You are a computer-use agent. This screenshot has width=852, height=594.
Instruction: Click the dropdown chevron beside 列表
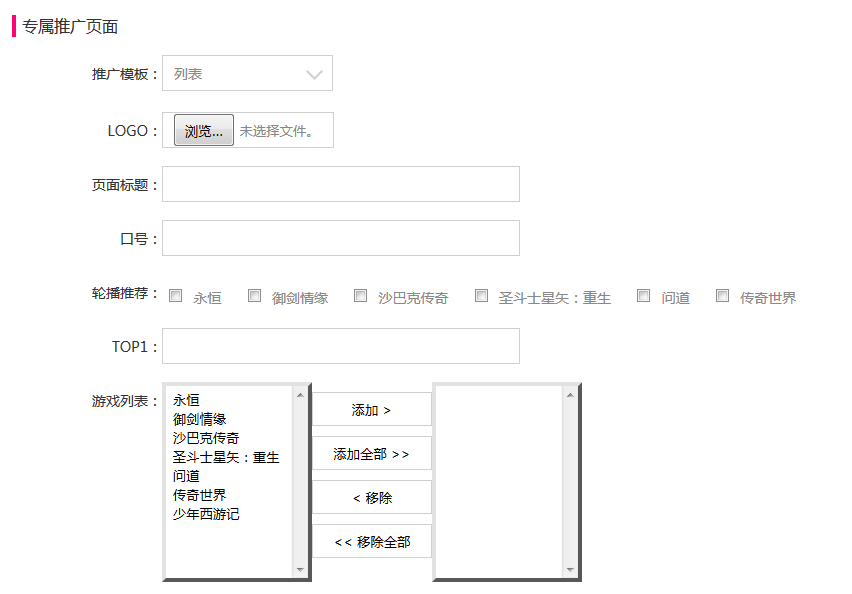[311, 72]
